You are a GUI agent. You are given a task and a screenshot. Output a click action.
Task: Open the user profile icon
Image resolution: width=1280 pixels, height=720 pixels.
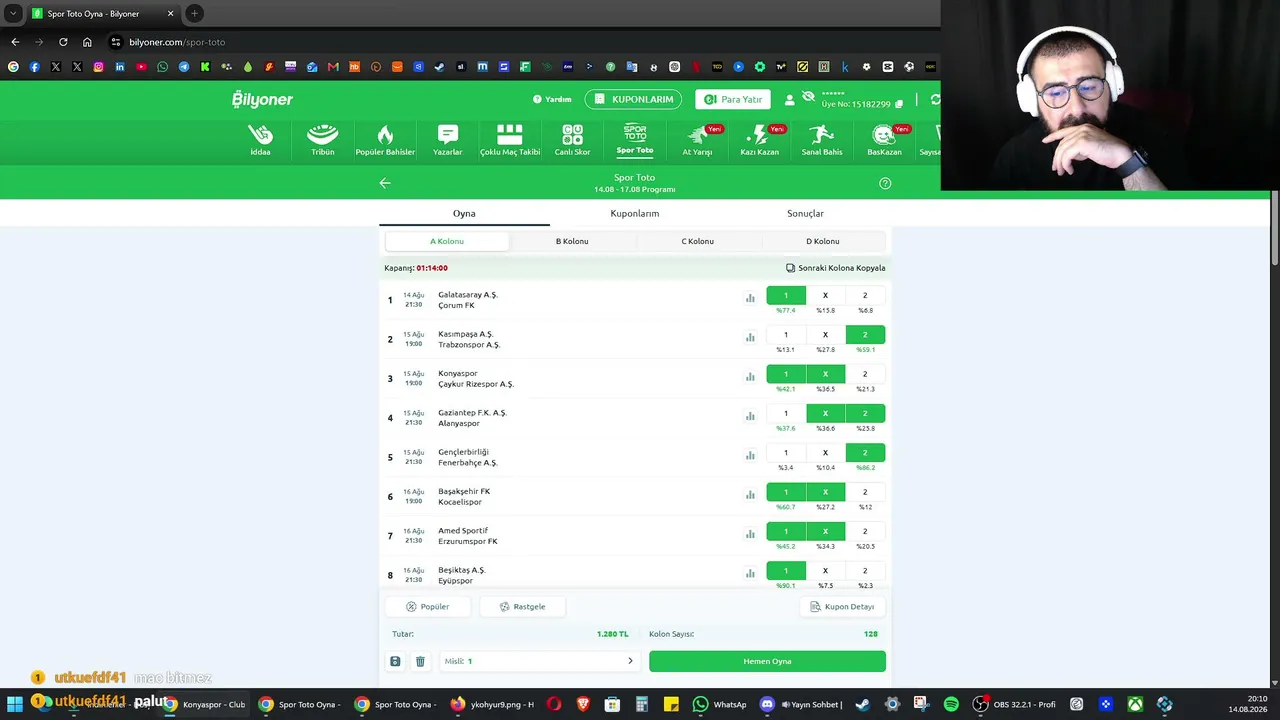(x=790, y=100)
